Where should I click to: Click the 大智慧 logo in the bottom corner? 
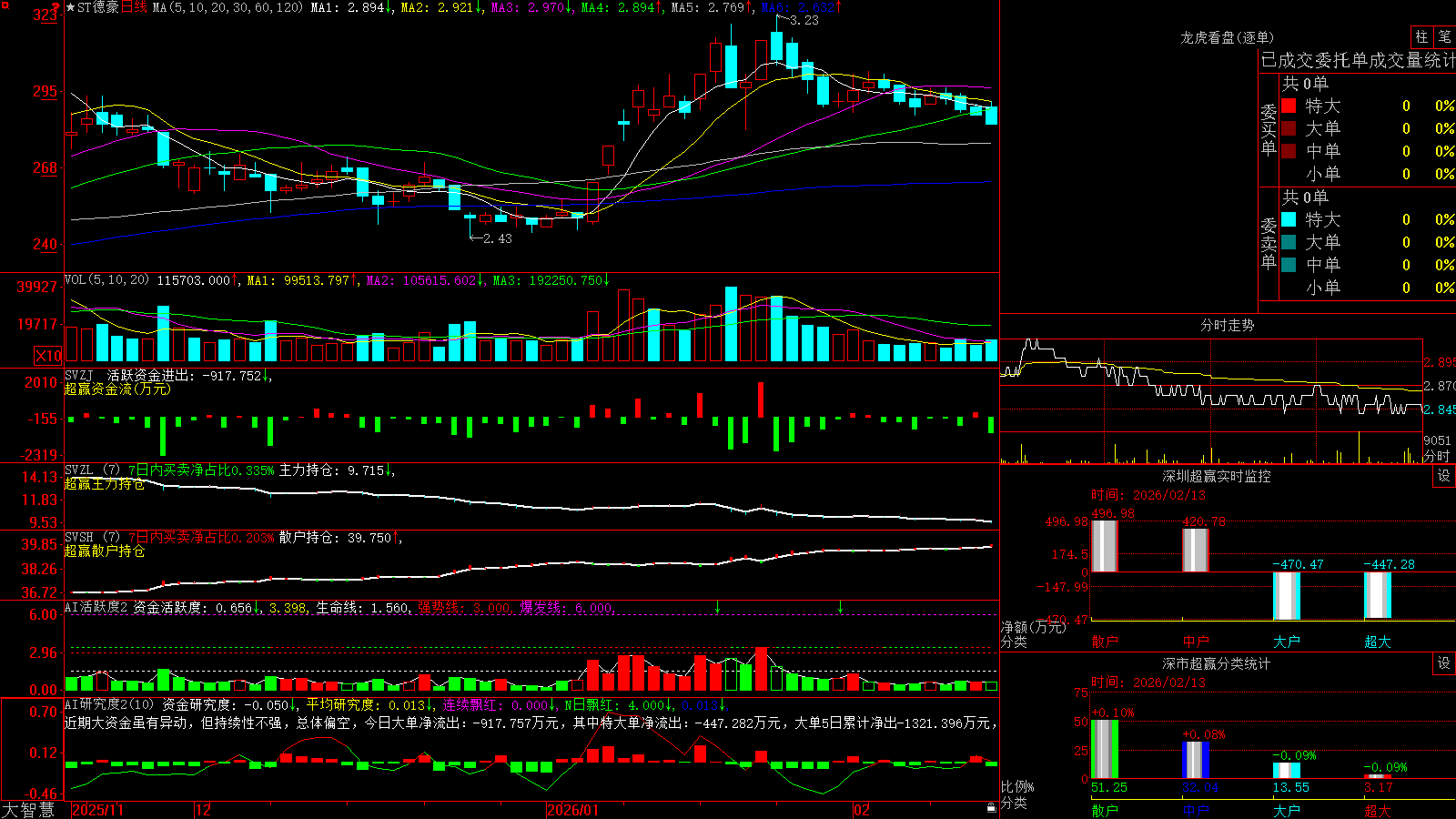pyautogui.click(x=28, y=810)
